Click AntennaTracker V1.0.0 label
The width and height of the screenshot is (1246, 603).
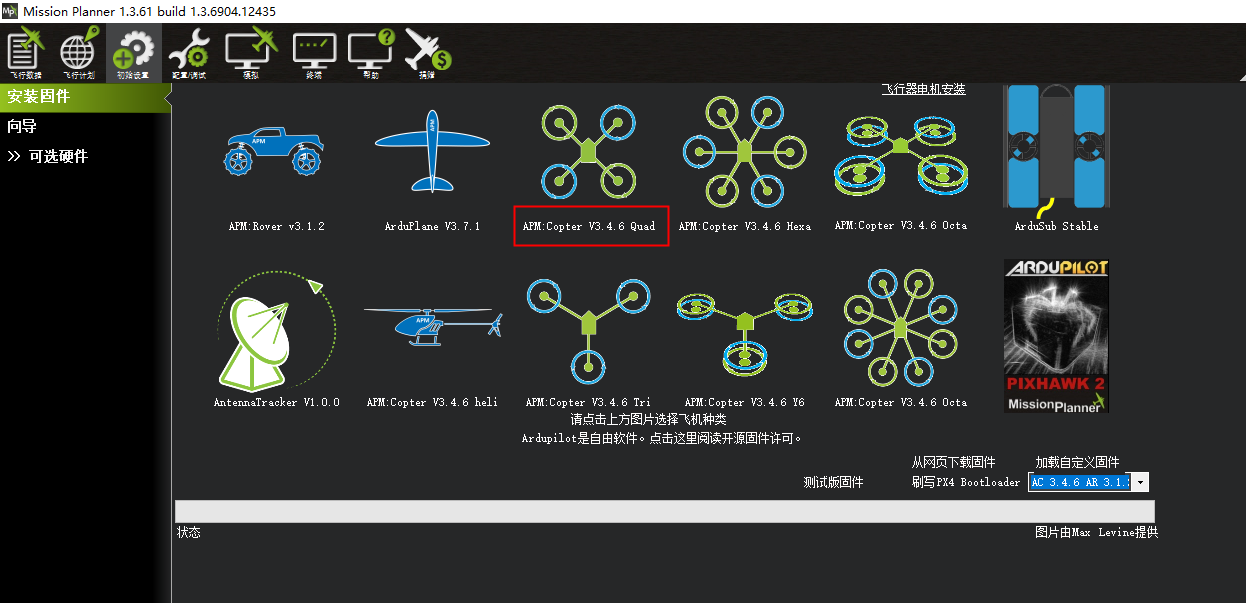[x=276, y=402]
